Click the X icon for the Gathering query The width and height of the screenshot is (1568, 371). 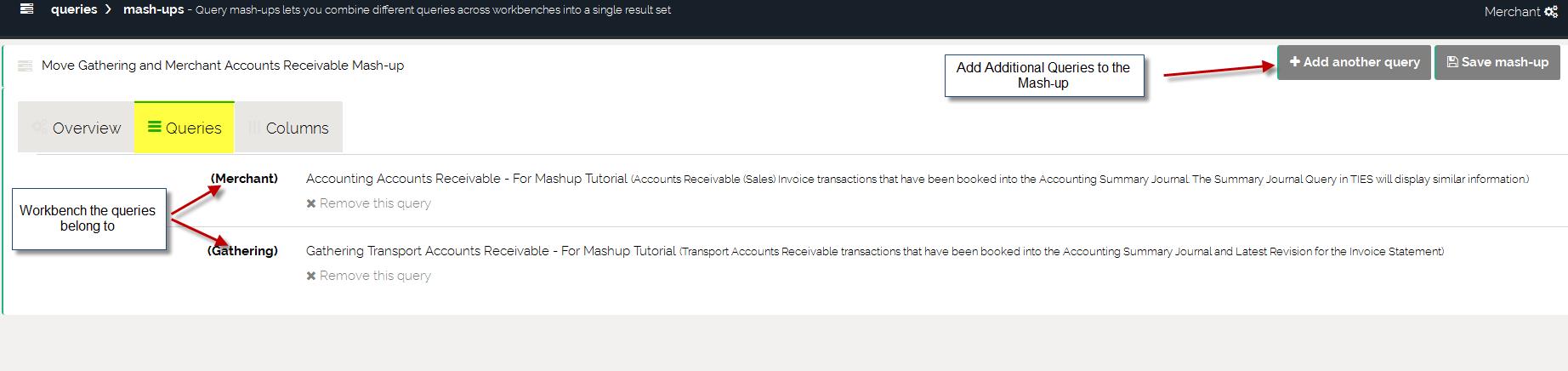coord(311,276)
